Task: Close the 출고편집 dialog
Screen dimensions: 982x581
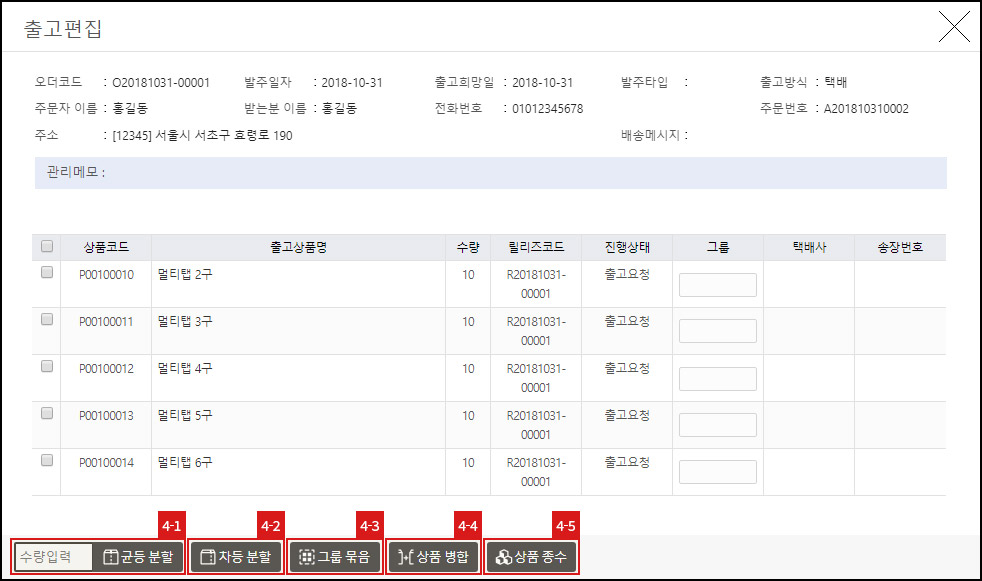Action: pyautogui.click(x=954, y=28)
